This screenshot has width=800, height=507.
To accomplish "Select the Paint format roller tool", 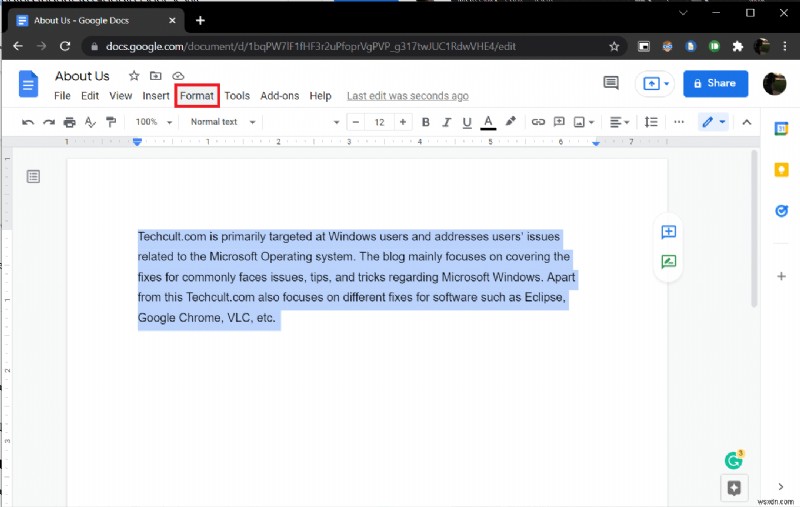I will [x=111, y=122].
